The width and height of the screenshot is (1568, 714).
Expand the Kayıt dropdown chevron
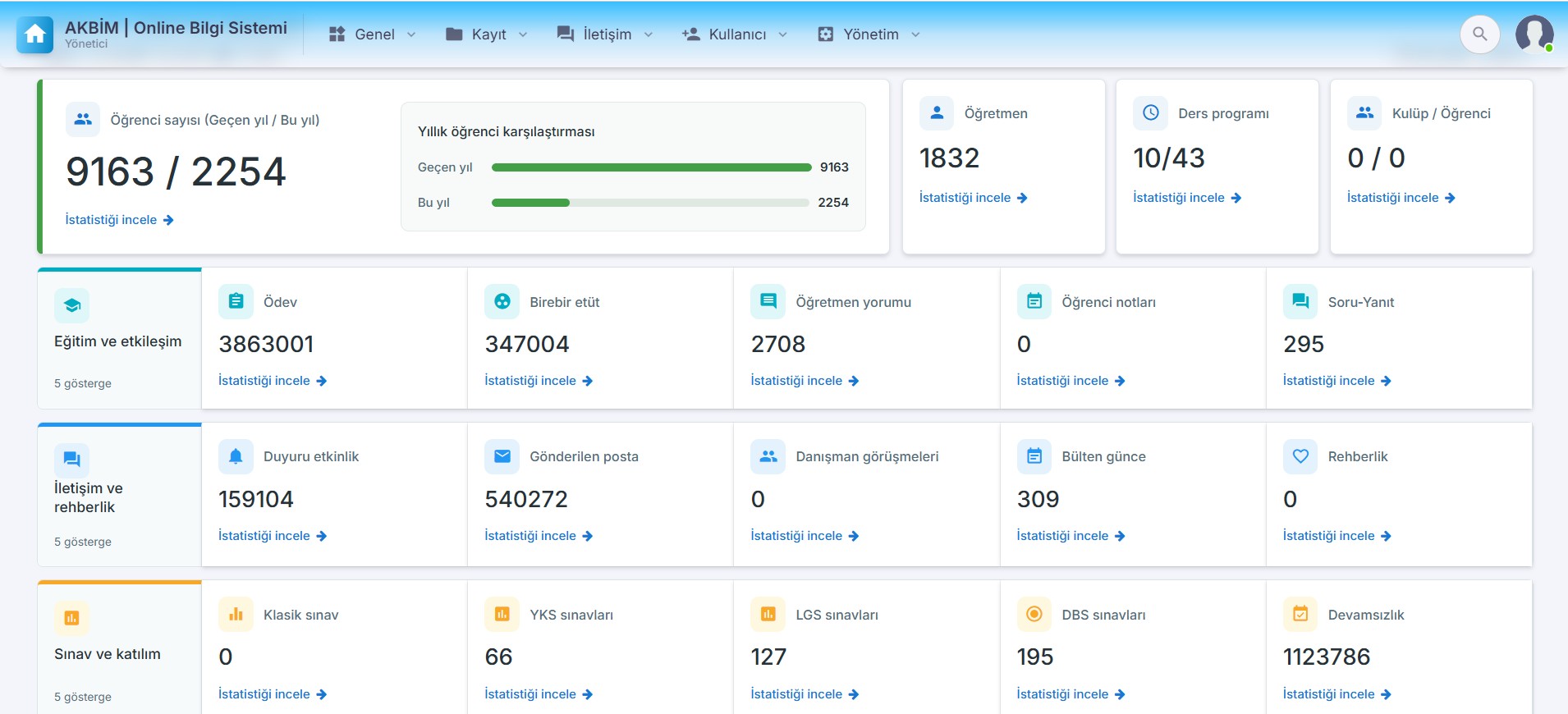click(x=523, y=34)
